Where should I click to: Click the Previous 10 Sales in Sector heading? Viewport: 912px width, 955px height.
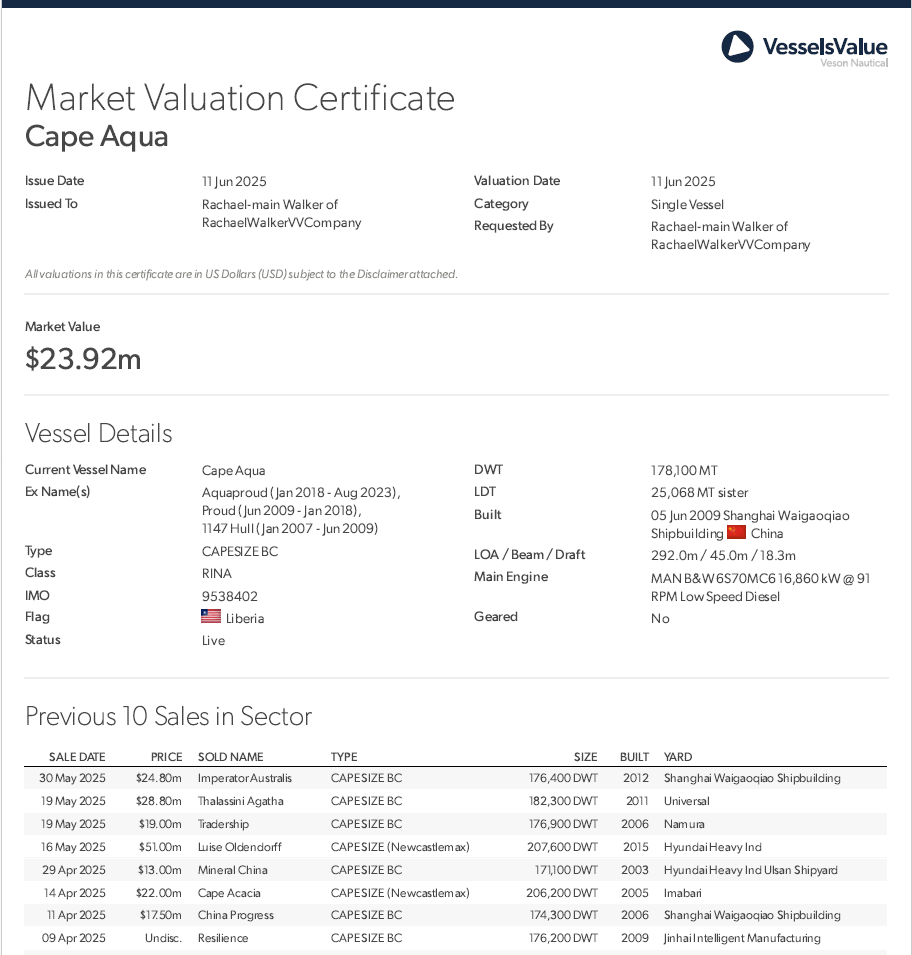pyautogui.click(x=168, y=716)
